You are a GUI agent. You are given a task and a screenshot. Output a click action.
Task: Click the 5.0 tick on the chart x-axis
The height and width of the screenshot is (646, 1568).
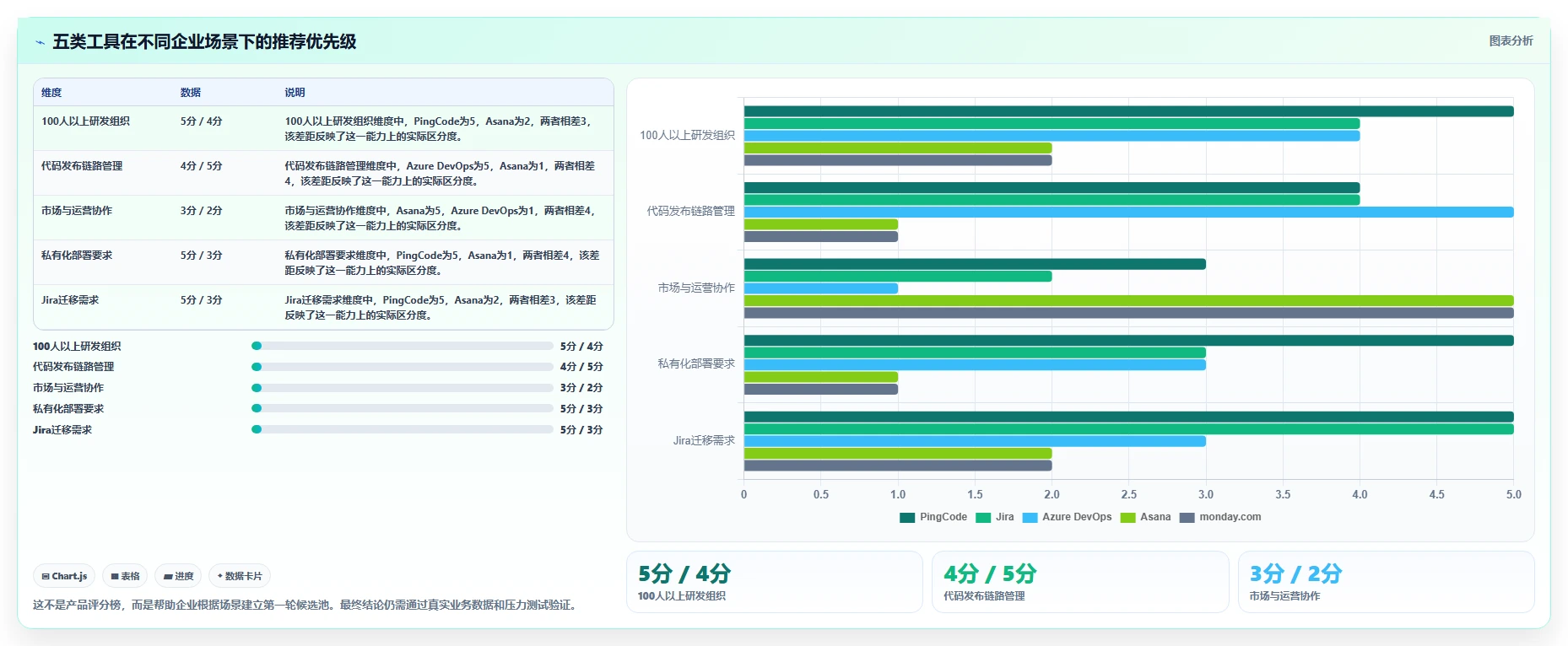[x=1514, y=495]
